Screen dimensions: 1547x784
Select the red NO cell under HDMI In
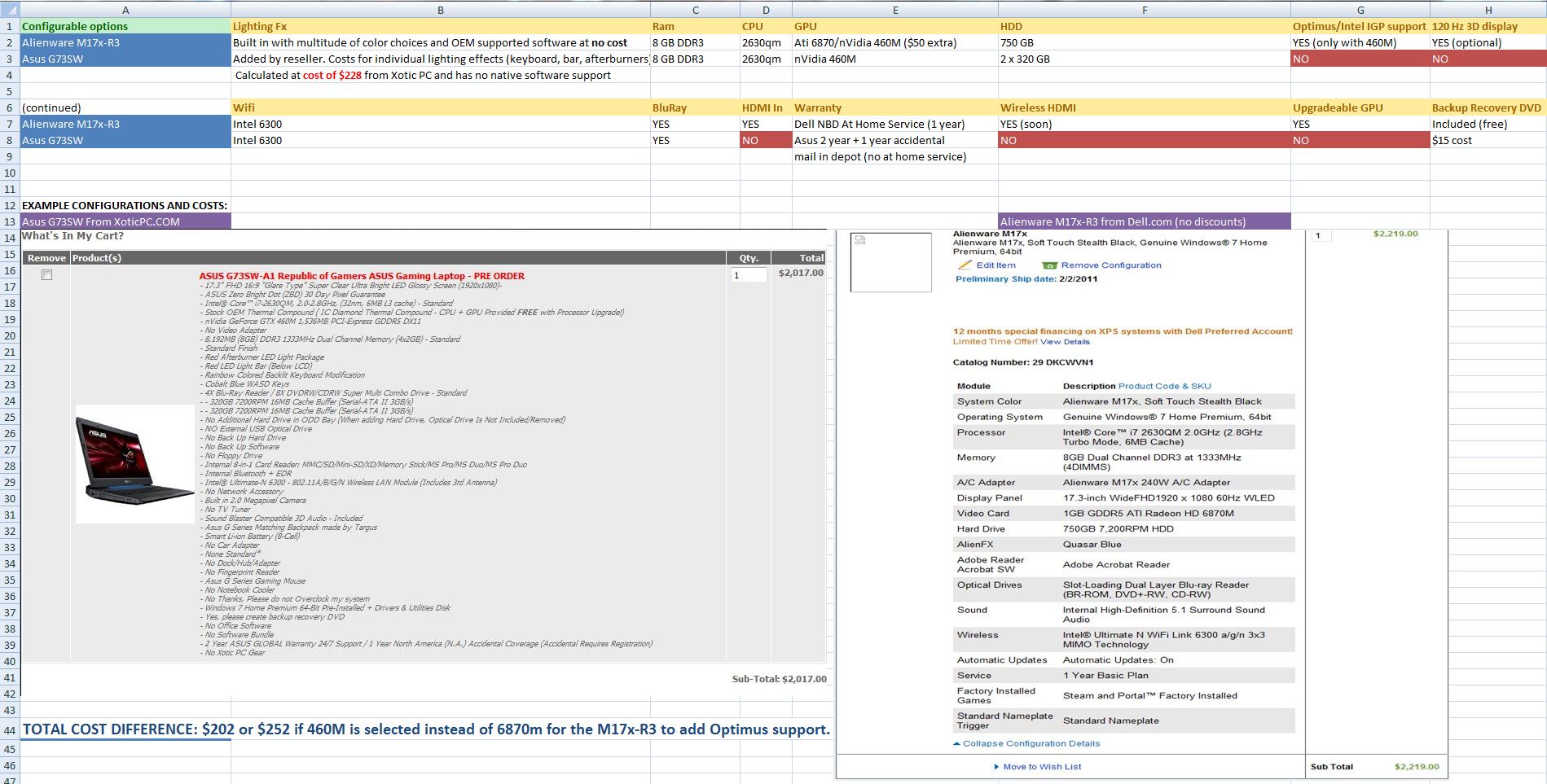click(766, 140)
